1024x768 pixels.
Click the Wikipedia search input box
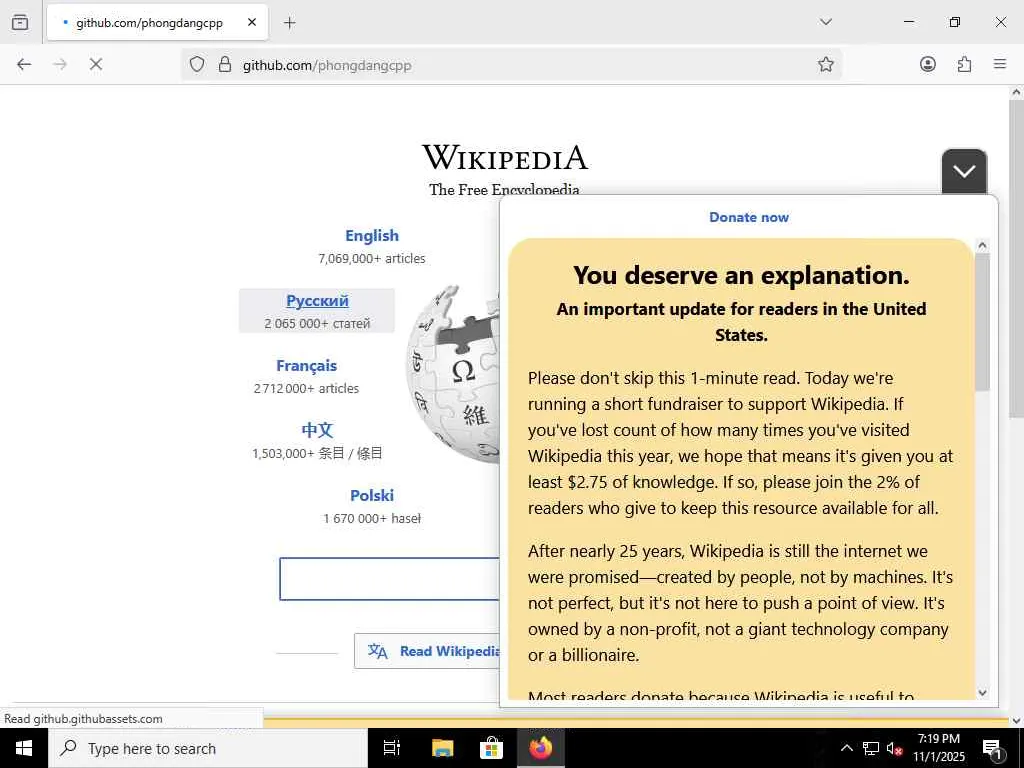(x=389, y=579)
